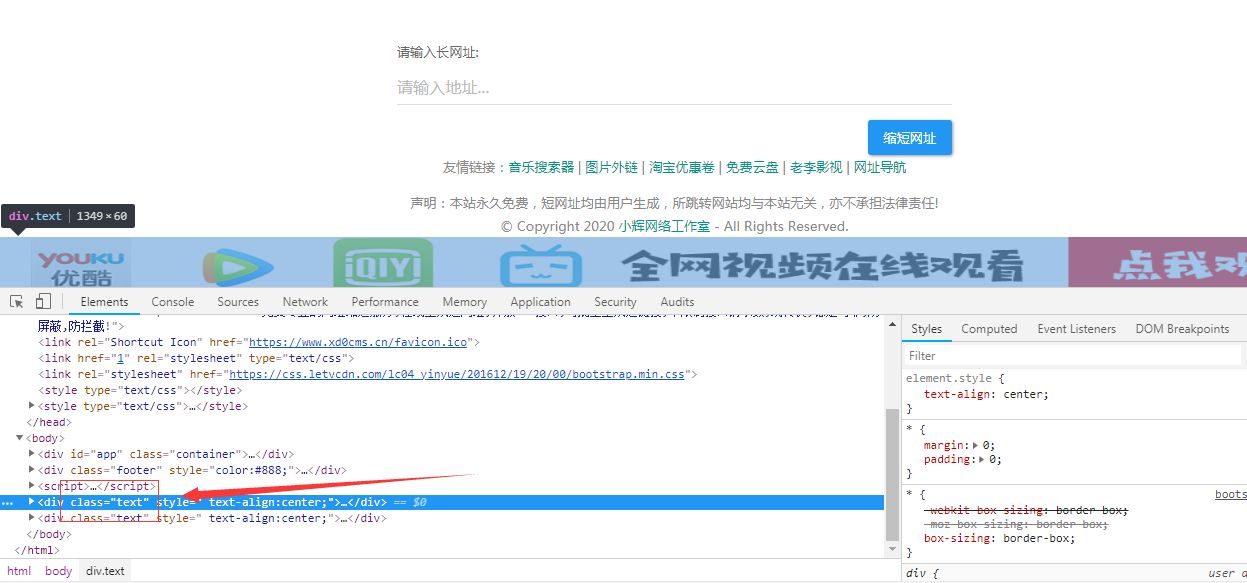The height and width of the screenshot is (583, 1247).
Task: Expand the div id="app" container node
Action: (32, 454)
